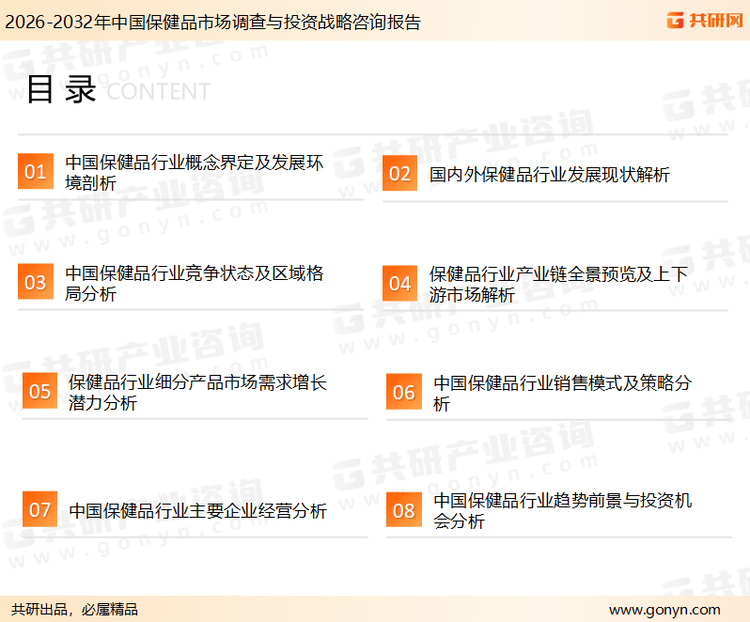Open chapter 中国保健品行业趋势前景与投资机会分析

(x=562, y=511)
